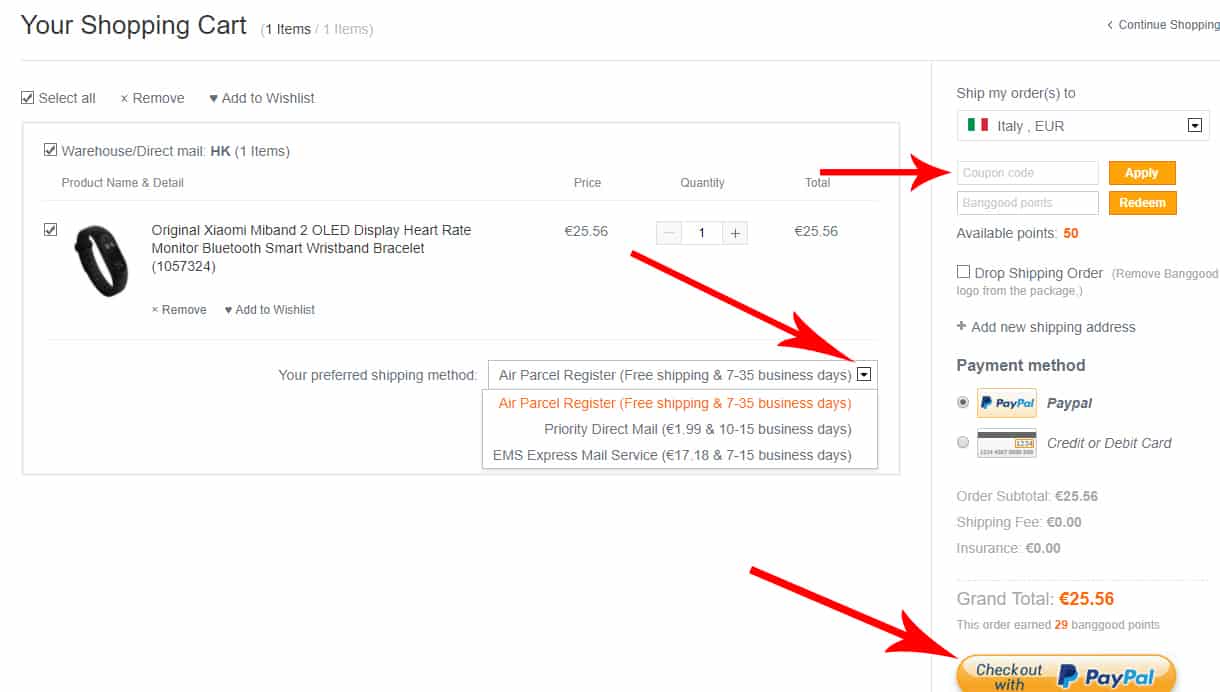Click Continue Shopping link
The image size is (1220, 692).
1163,25
